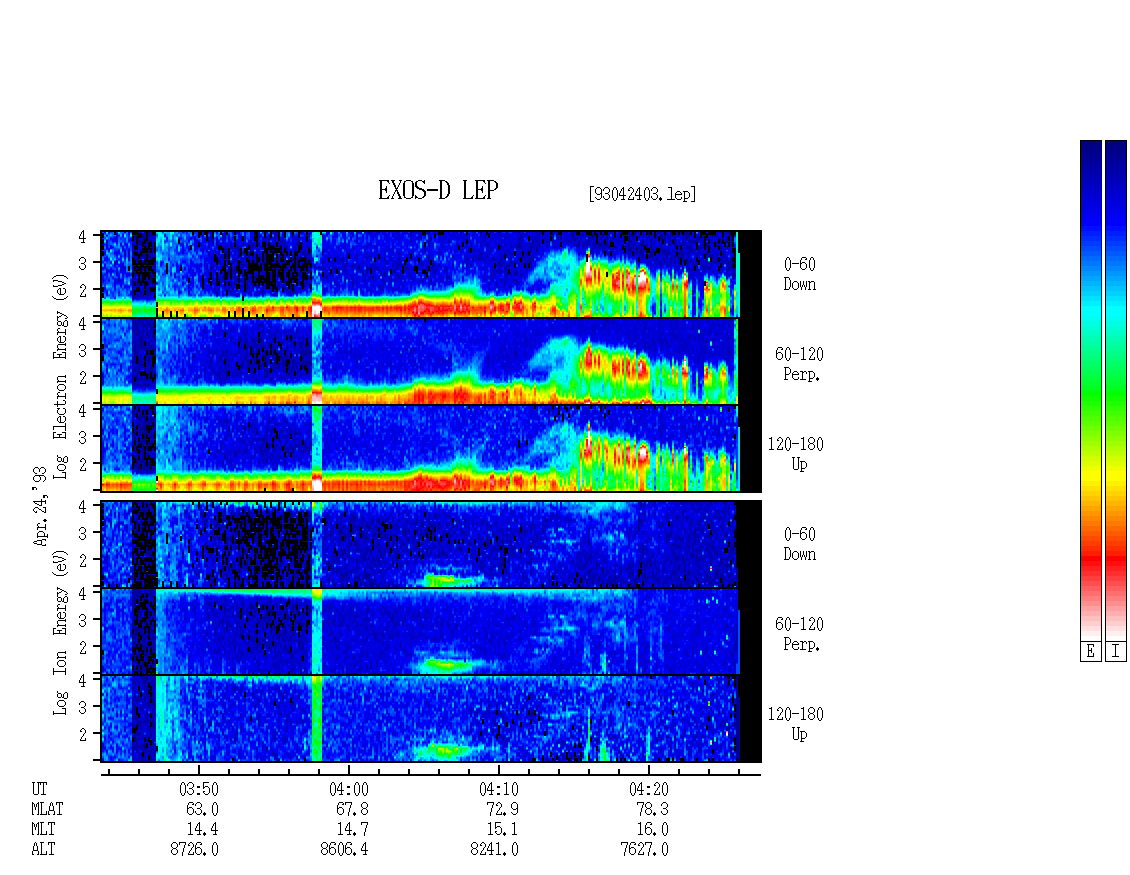Click the ion color scale bar above I
The image size is (1130, 875).
[1116, 390]
